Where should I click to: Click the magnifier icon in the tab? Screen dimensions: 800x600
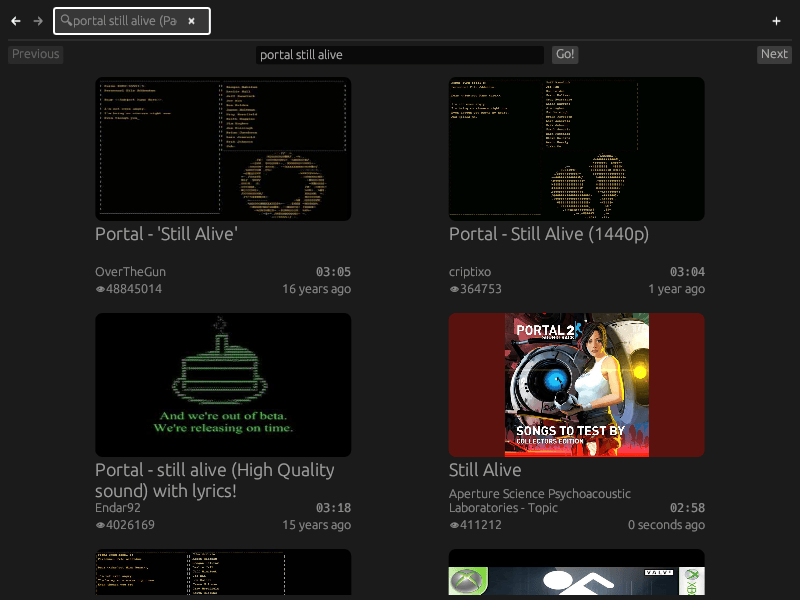coord(66,20)
